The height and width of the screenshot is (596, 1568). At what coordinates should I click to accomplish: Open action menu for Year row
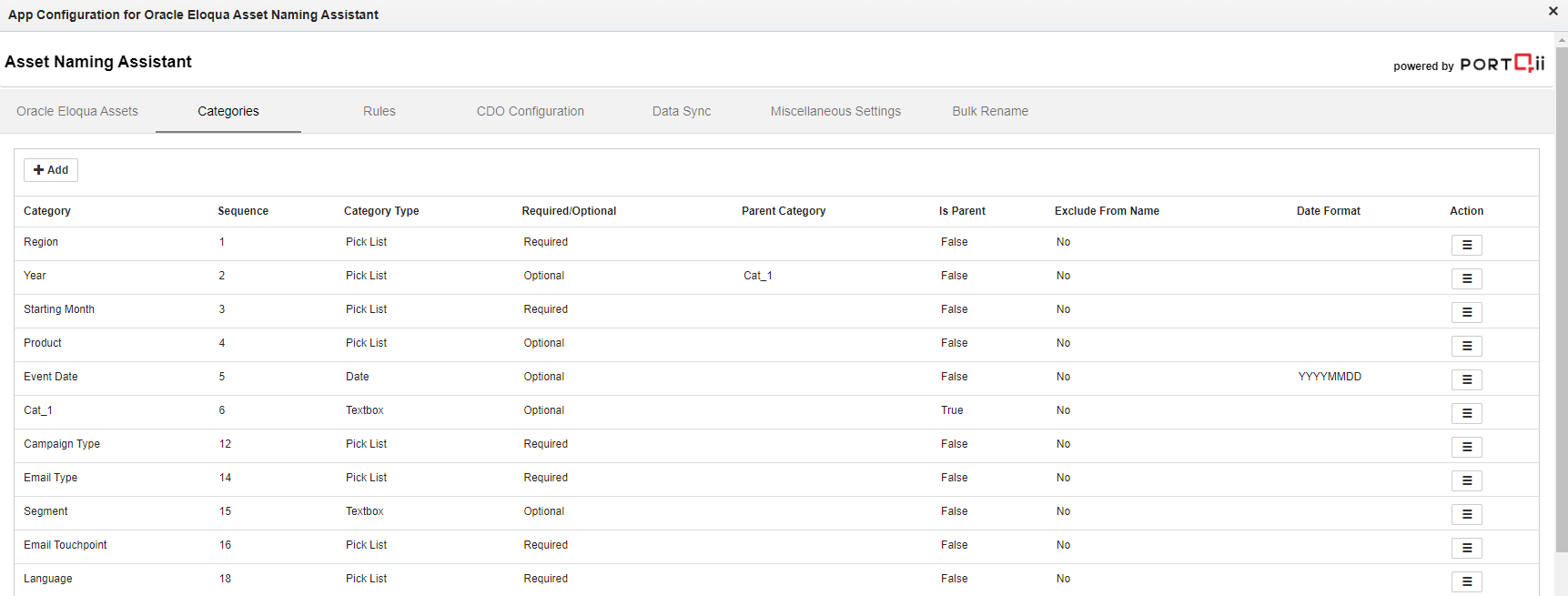(x=1466, y=278)
